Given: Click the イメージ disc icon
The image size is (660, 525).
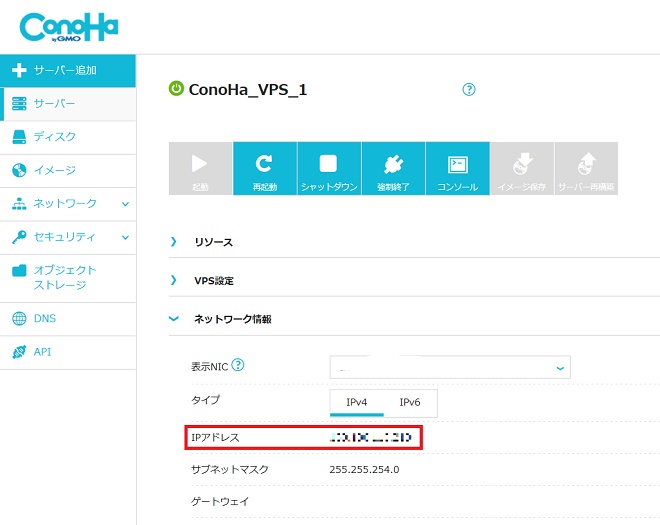Looking at the screenshot, I should [19, 170].
